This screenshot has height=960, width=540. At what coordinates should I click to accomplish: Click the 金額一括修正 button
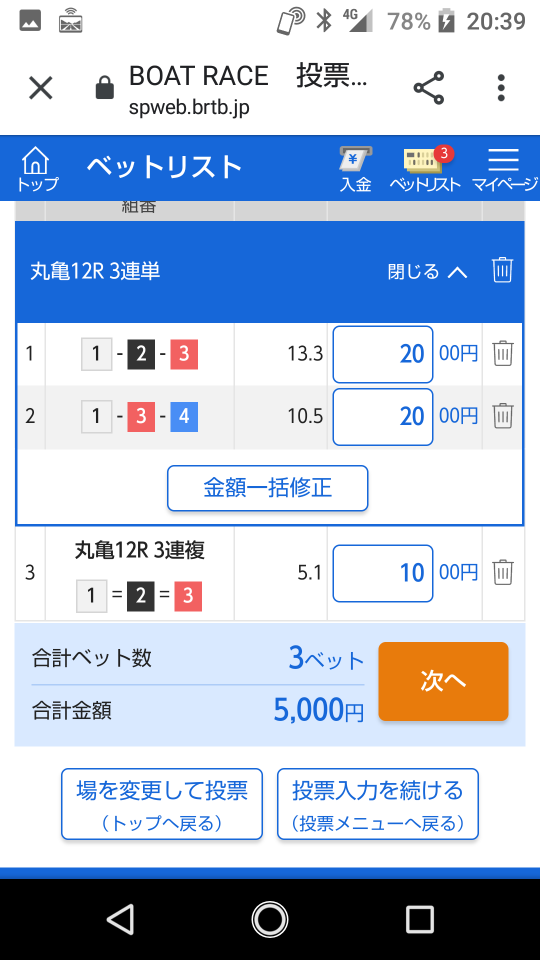coord(268,488)
